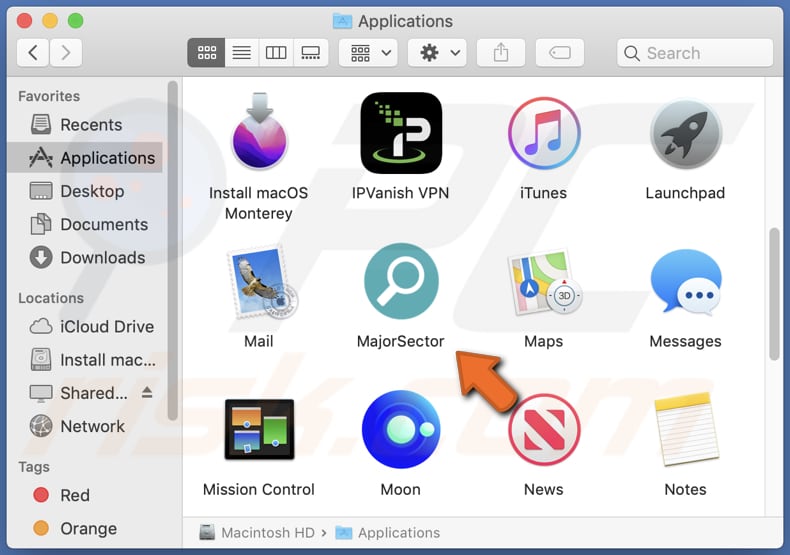The height and width of the screenshot is (555, 790).
Task: Open the IPVanish VPN app icon
Action: click(401, 133)
